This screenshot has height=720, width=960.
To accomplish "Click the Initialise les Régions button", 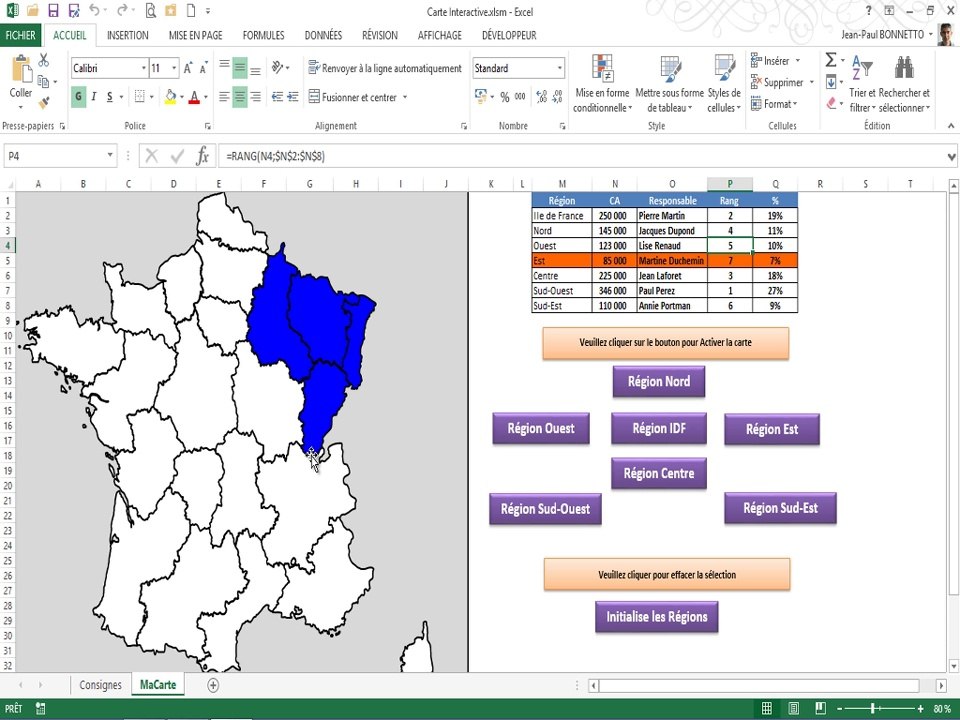I will (656, 617).
